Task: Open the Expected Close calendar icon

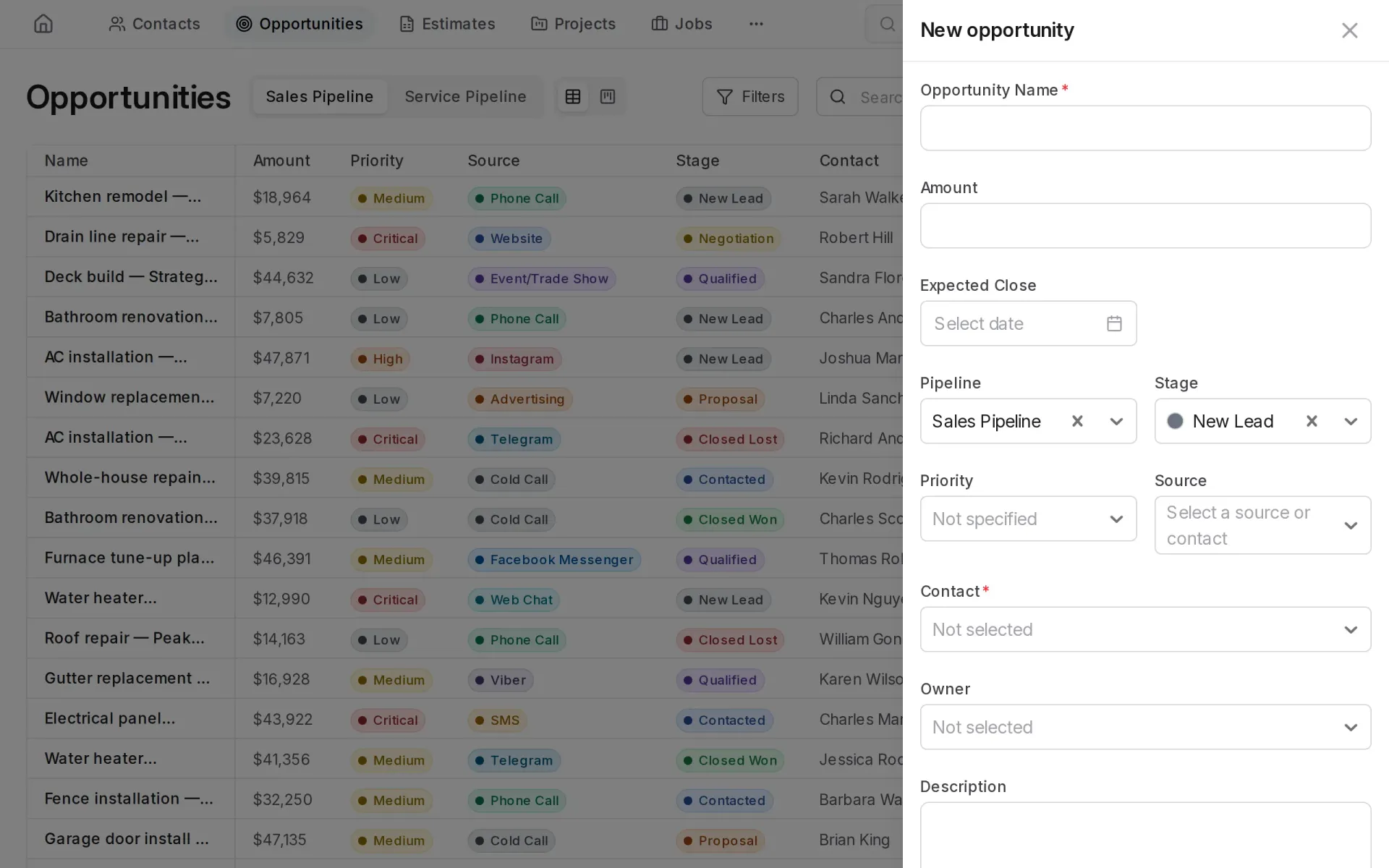Action: (x=1114, y=323)
